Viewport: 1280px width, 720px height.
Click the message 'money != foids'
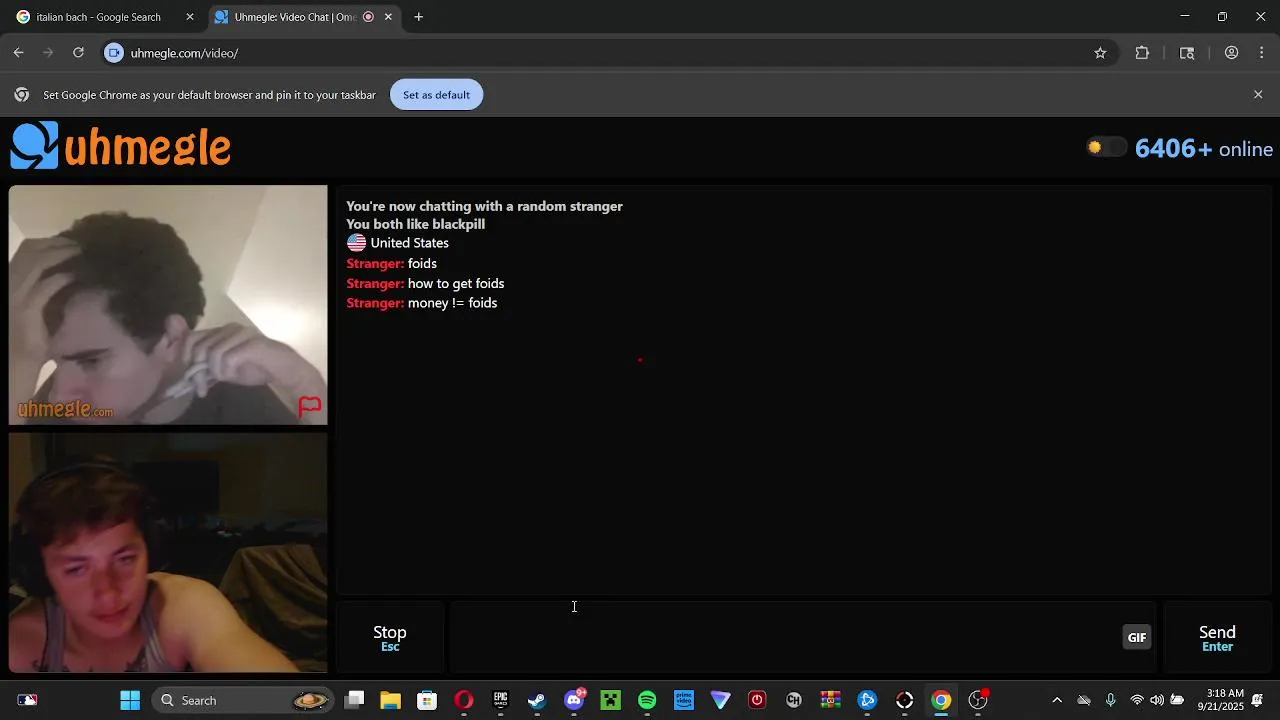(452, 303)
